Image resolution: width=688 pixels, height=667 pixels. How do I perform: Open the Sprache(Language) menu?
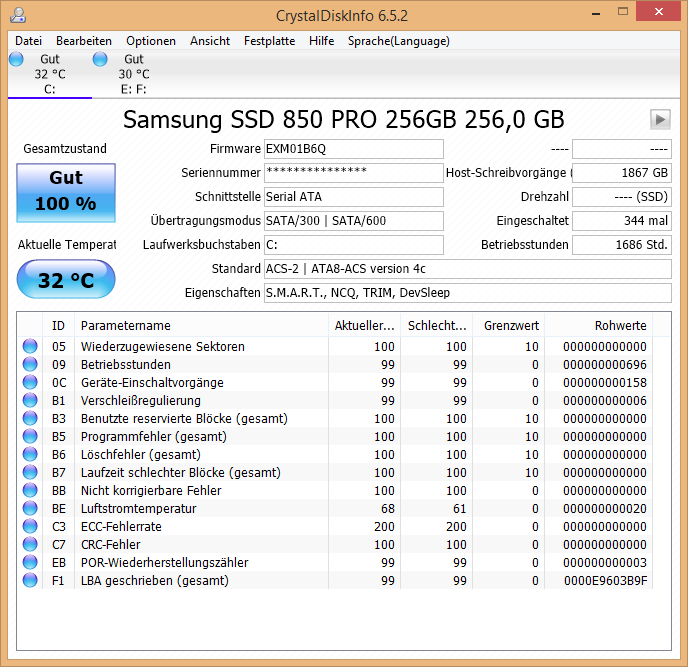pos(398,41)
